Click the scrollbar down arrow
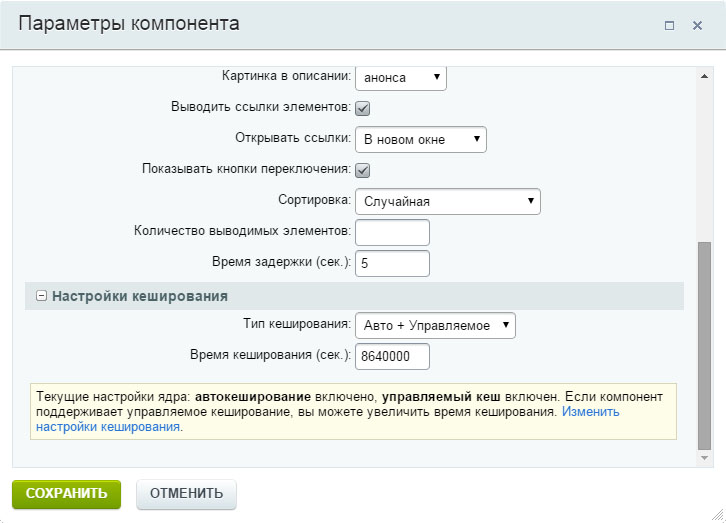This screenshot has height=523, width=726. click(704, 457)
